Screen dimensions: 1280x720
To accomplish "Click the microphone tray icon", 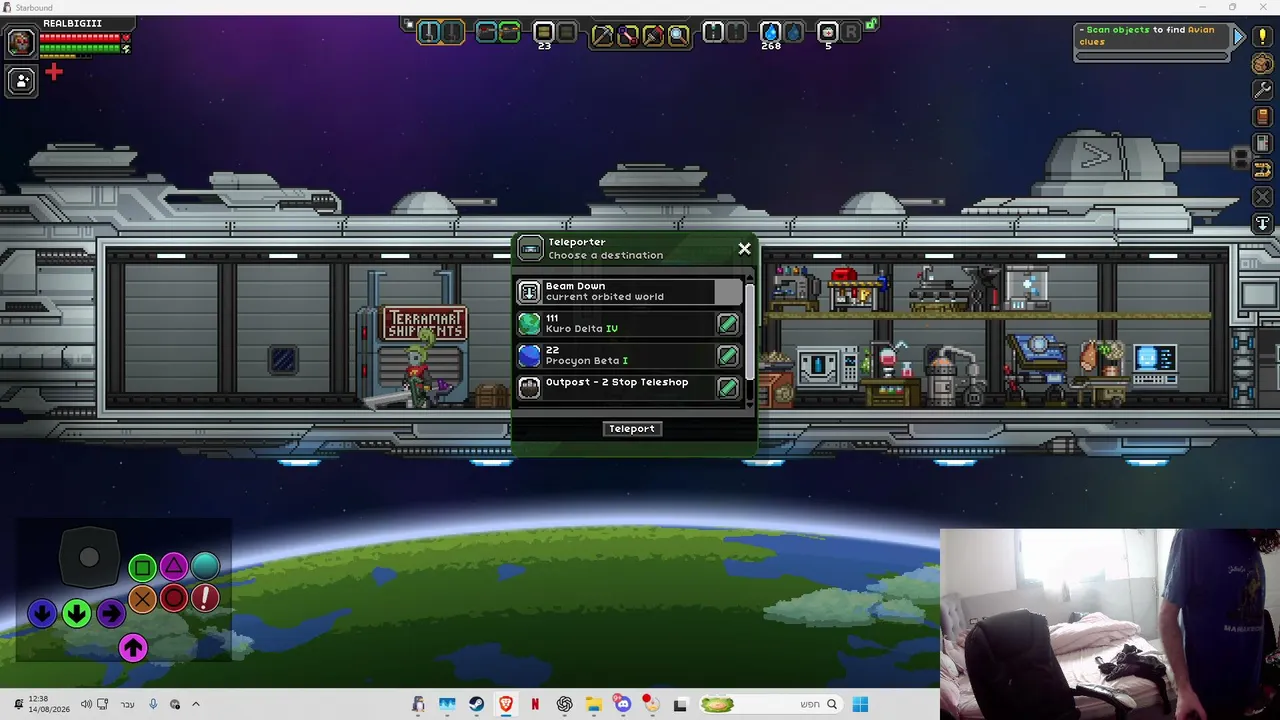I will tap(153, 704).
